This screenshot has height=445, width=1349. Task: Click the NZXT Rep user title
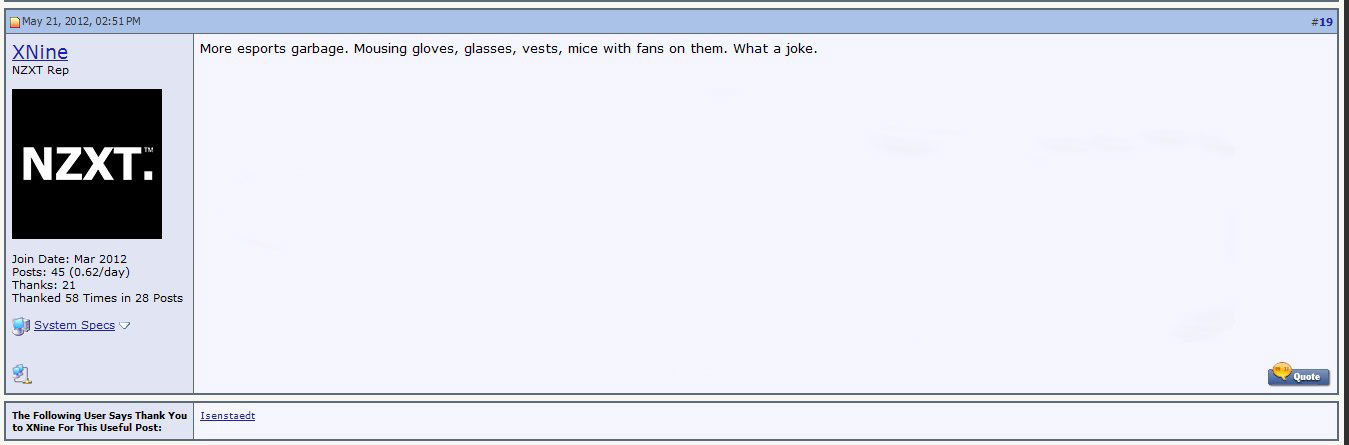pyautogui.click(x=41, y=71)
